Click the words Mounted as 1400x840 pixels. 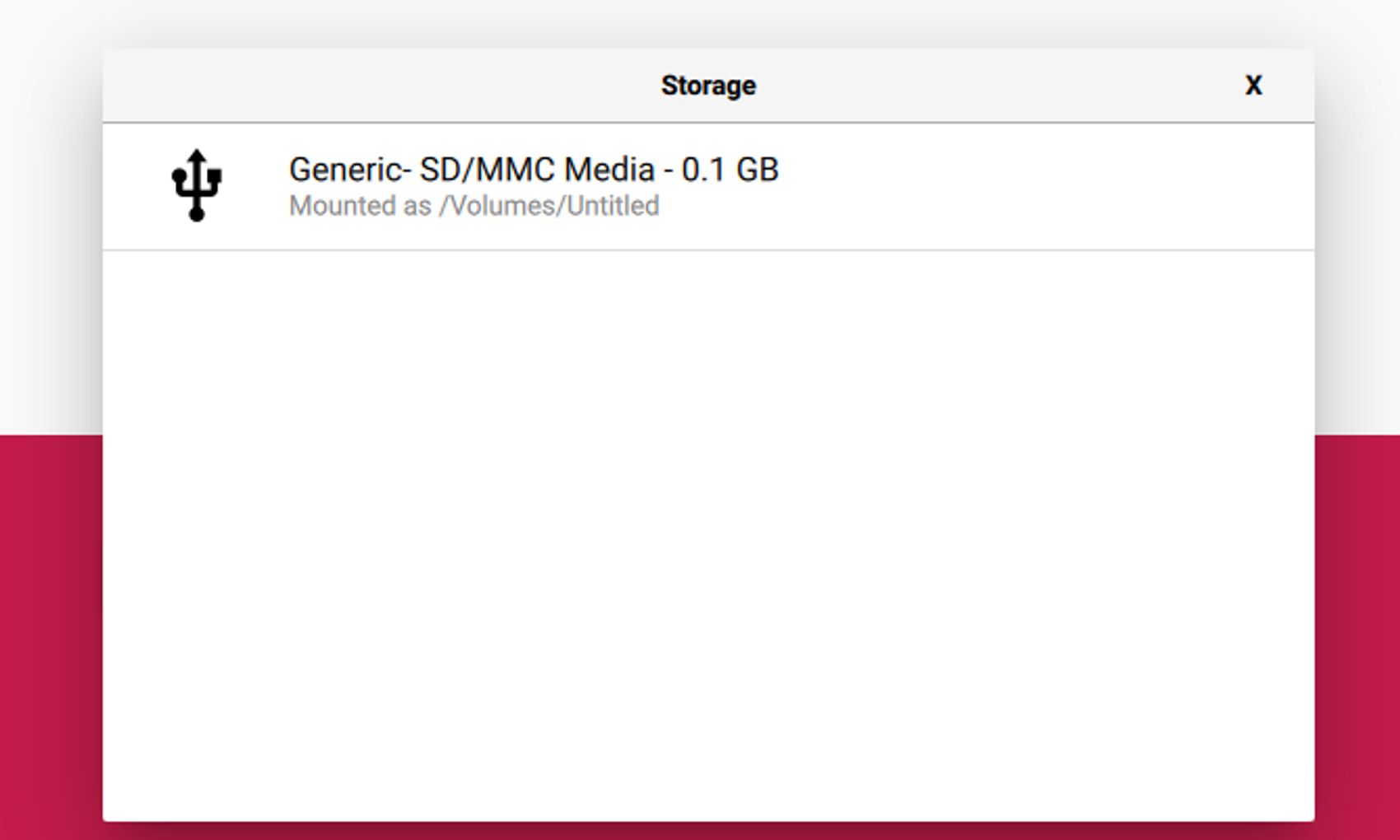pyautogui.click(x=360, y=206)
